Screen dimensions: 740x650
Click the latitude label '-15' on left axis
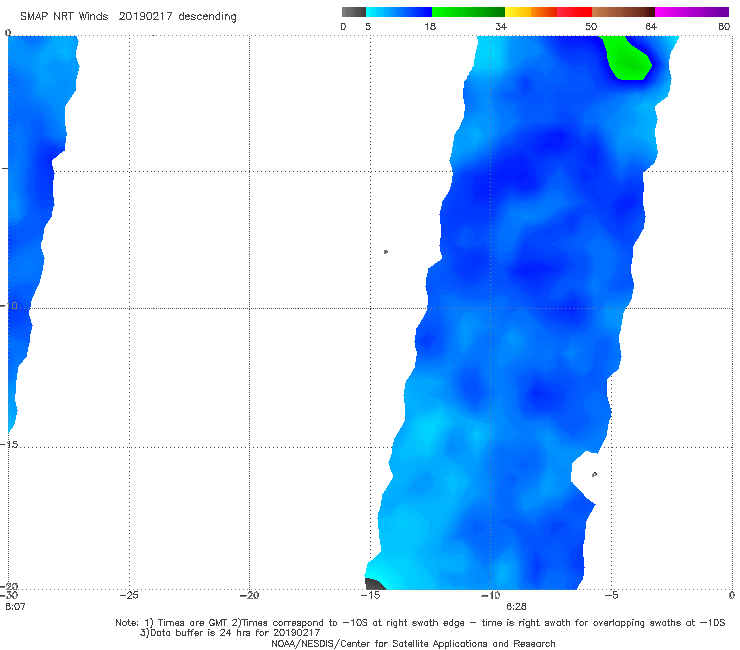coord(9,444)
